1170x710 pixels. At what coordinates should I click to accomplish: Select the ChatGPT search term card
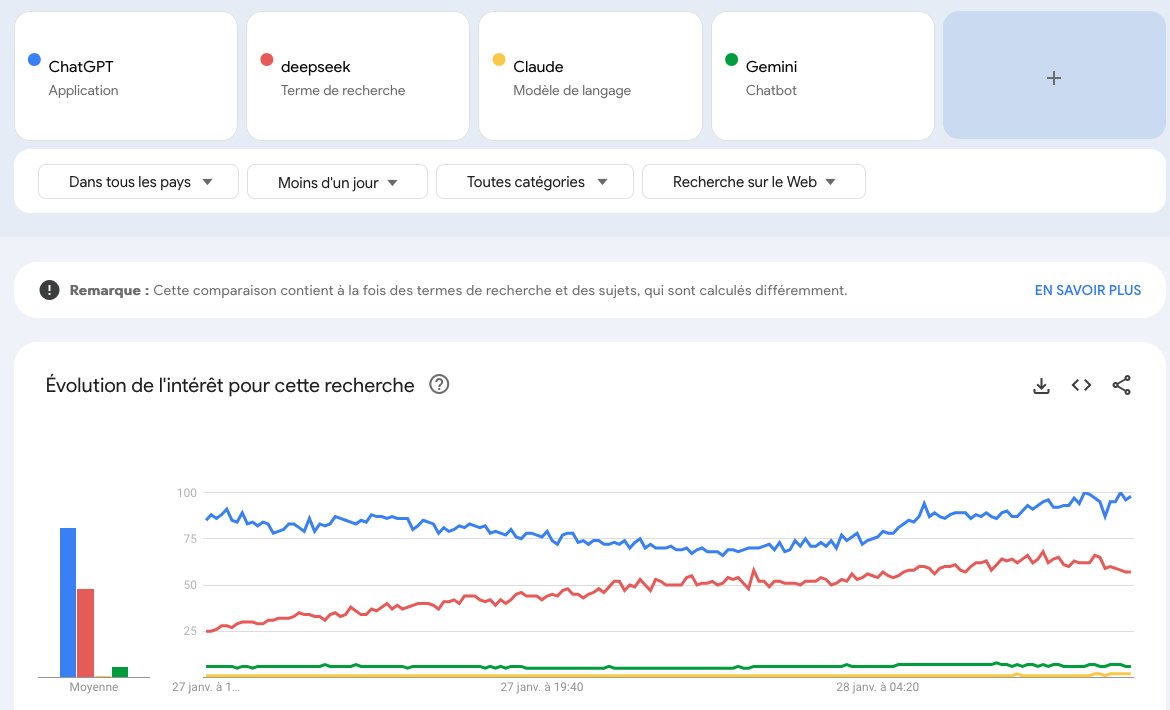(126, 75)
